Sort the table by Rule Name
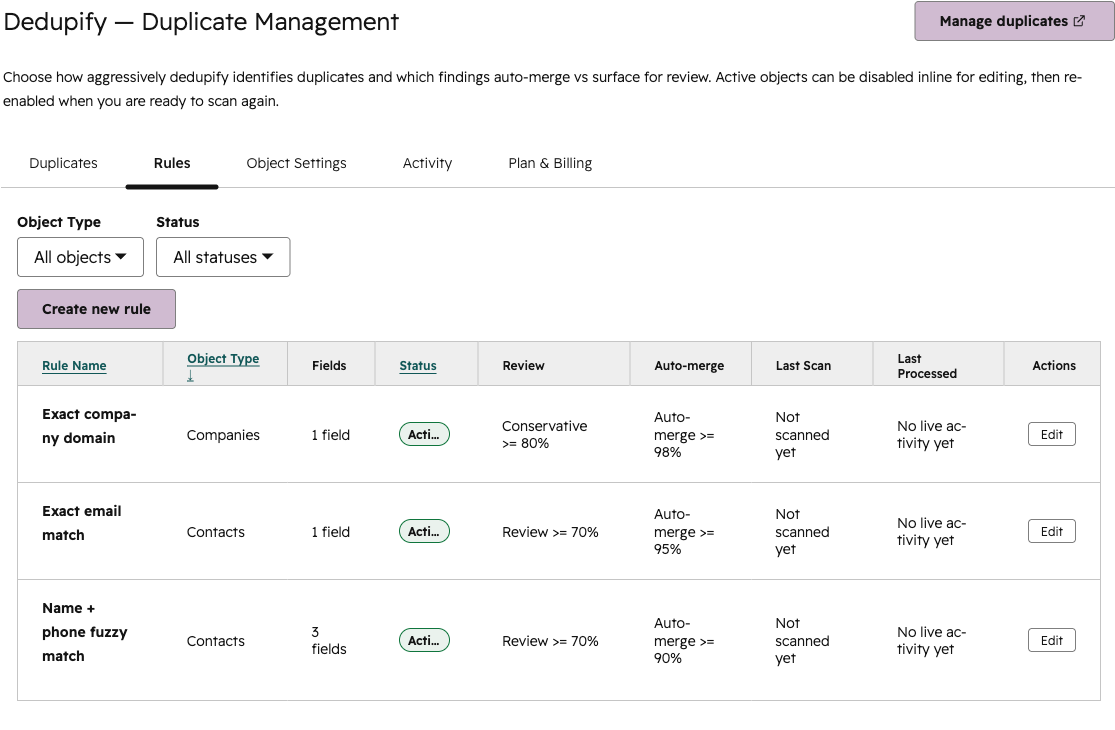 point(74,365)
